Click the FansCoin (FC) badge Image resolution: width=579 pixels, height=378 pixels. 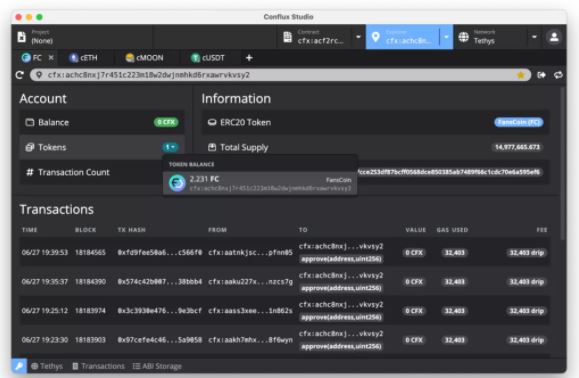click(x=519, y=122)
